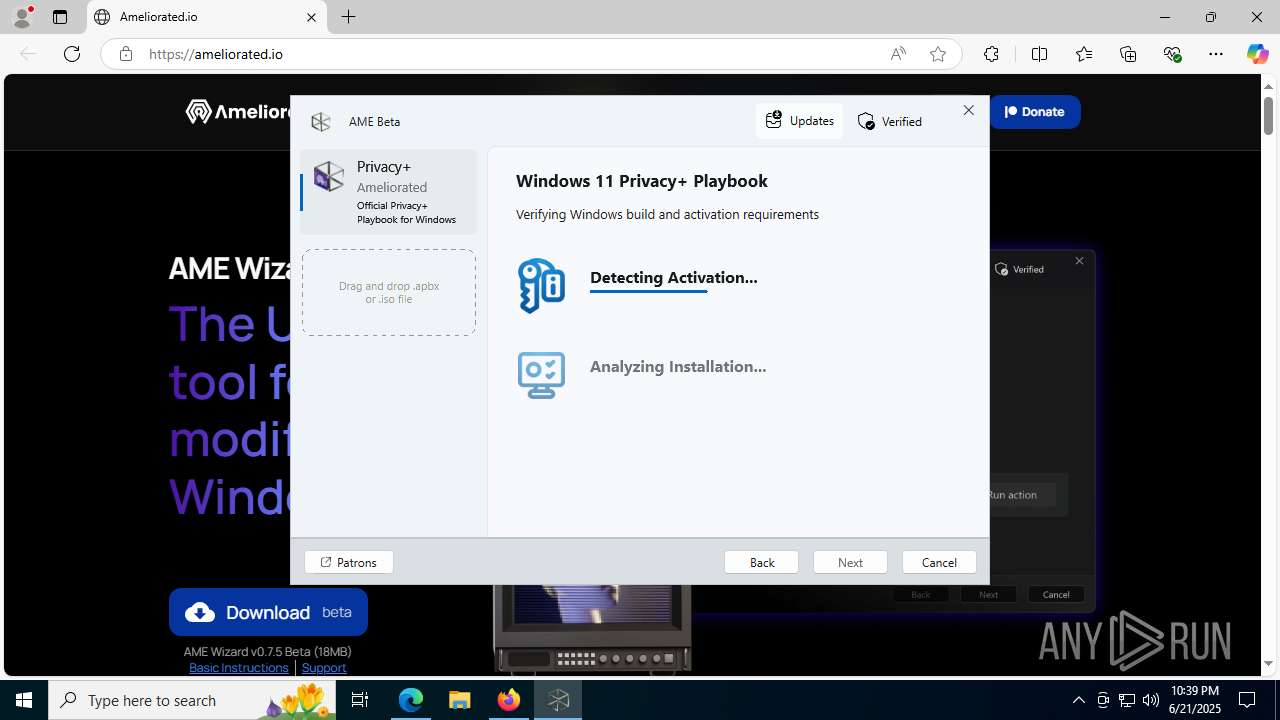Click the Privacy+ playbook cube icon
The image size is (1280, 720).
point(328,177)
